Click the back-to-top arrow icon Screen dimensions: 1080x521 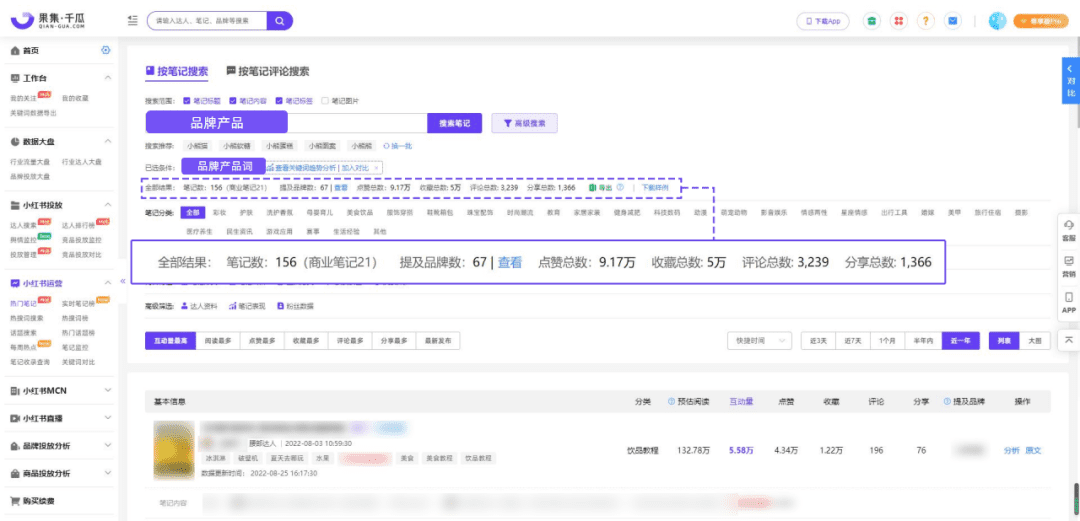coord(1069,339)
